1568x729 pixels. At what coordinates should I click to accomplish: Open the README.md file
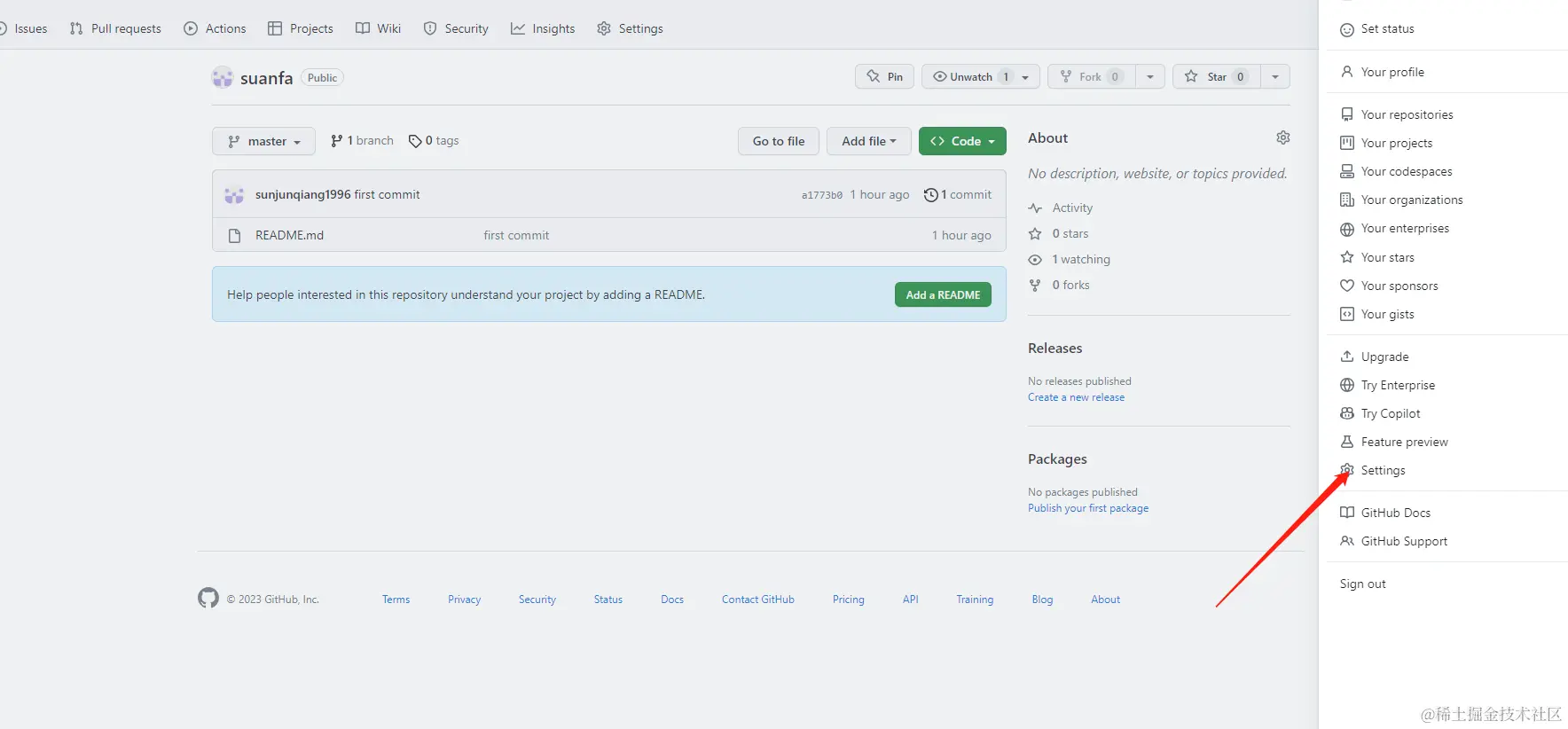(x=289, y=235)
